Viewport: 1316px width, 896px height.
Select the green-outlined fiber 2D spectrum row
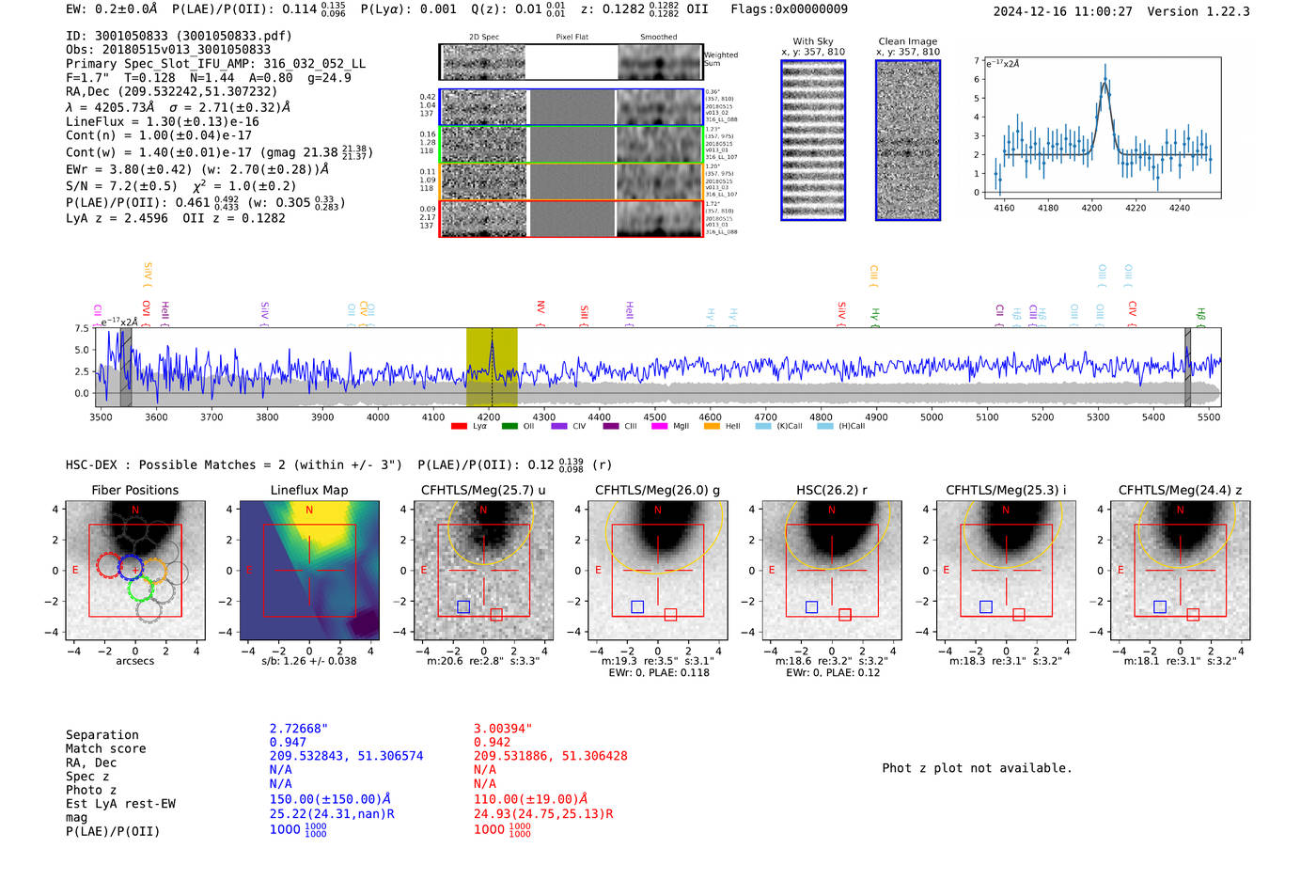coord(571,145)
